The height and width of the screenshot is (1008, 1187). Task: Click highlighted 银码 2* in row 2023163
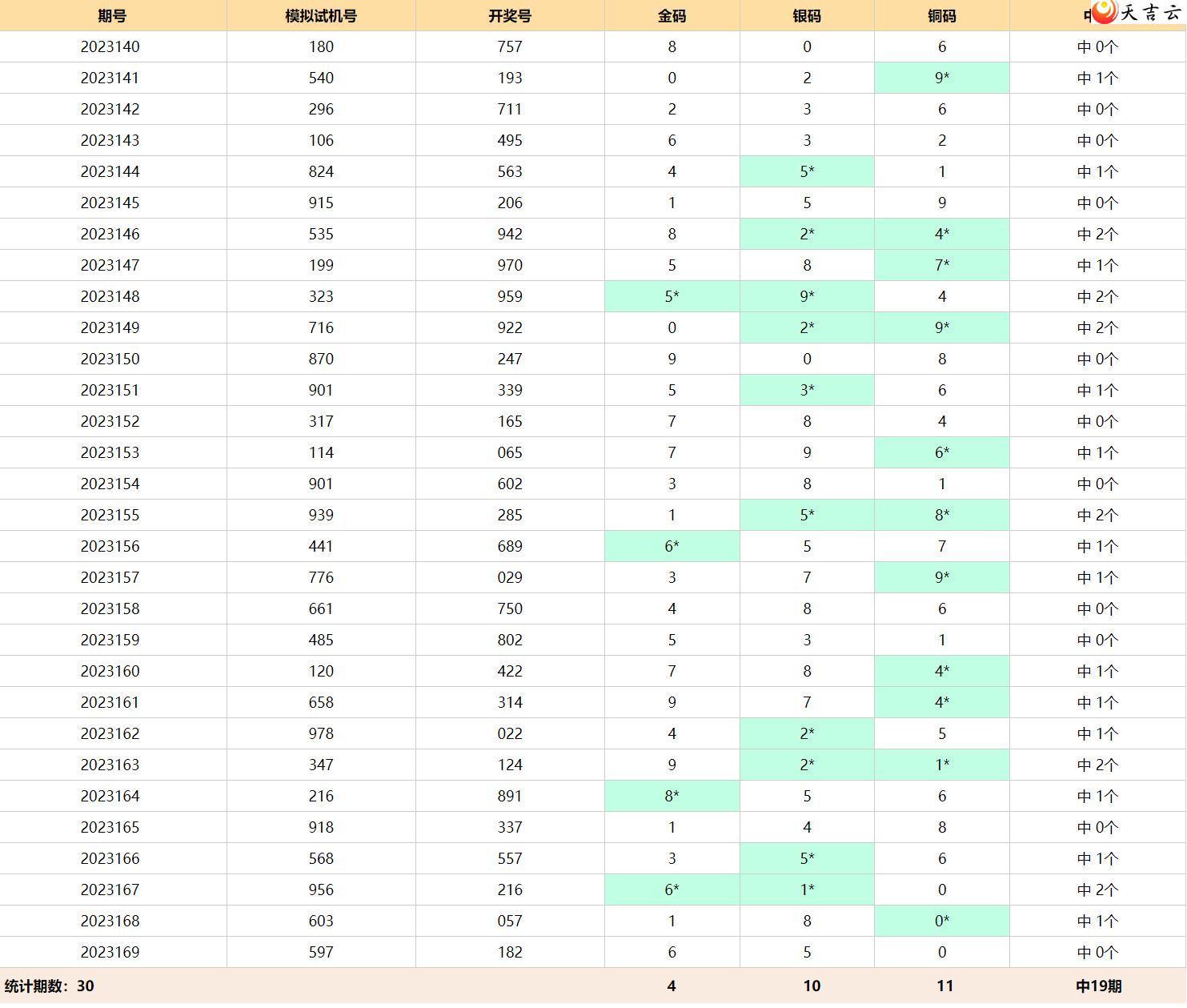coord(807,765)
